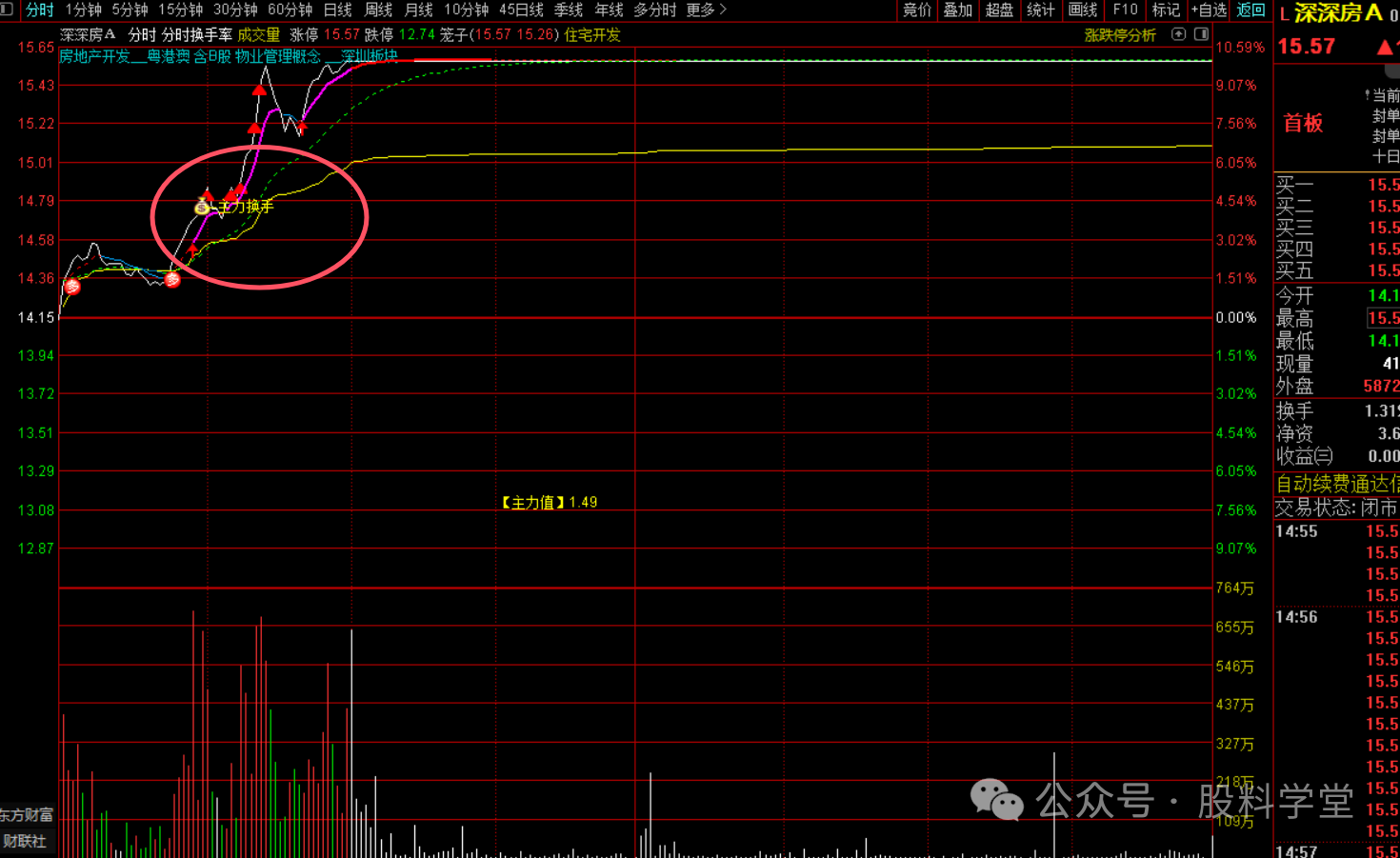Open the 多分时 multi-day view option
The height and width of the screenshot is (858, 1400).
pyautogui.click(x=655, y=10)
